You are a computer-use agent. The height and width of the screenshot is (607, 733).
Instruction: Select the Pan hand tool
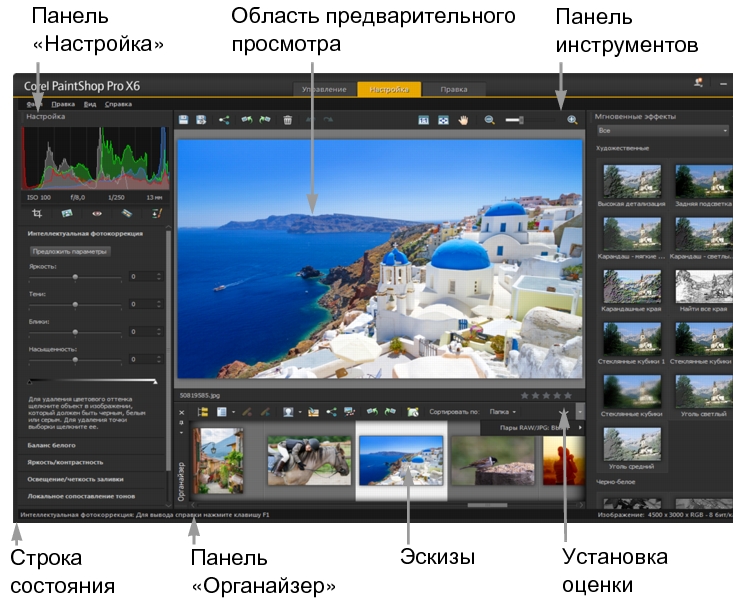coord(463,120)
